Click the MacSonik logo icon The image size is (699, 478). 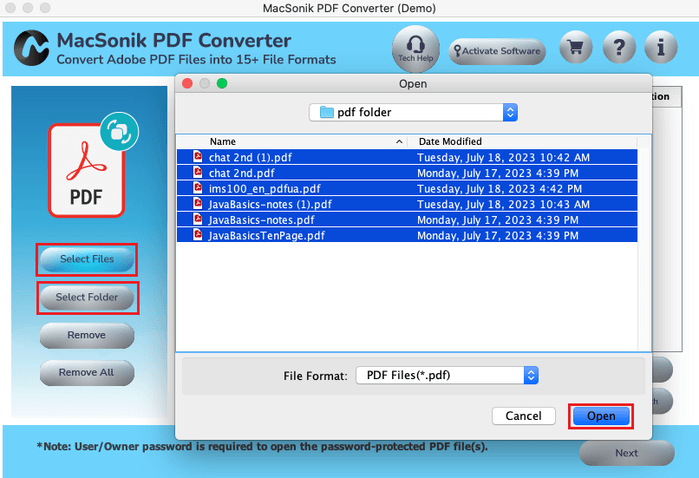click(31, 48)
